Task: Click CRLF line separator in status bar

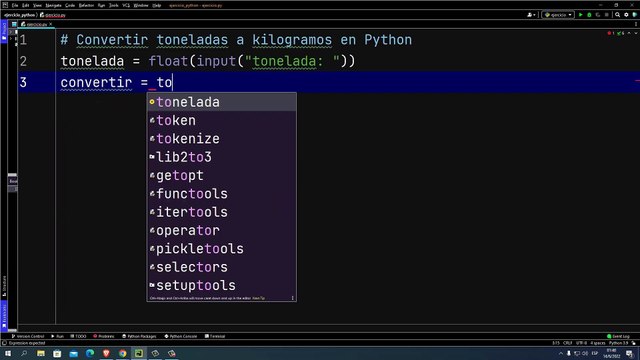Action: 568,343
